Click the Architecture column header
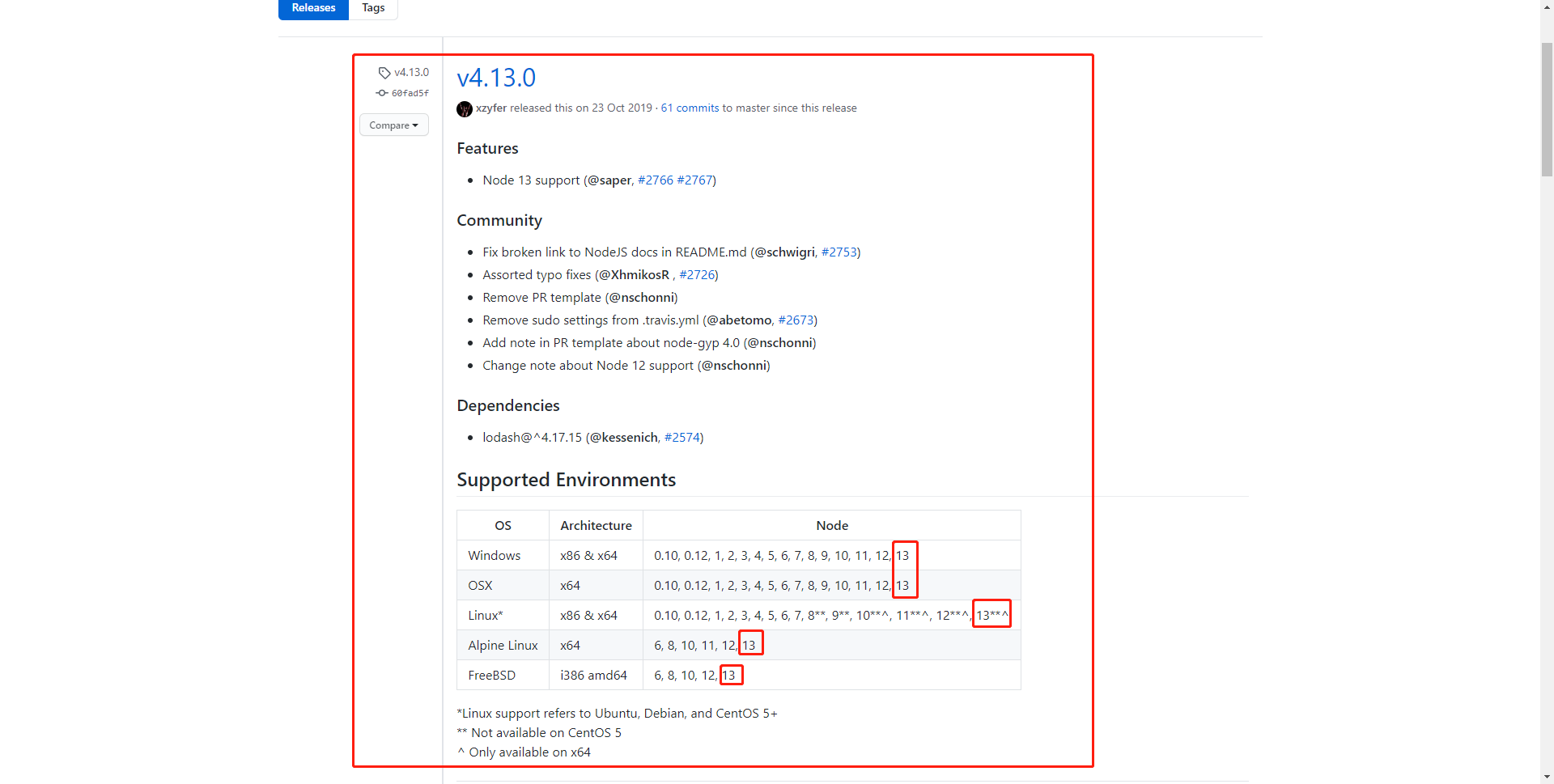 [x=596, y=526]
